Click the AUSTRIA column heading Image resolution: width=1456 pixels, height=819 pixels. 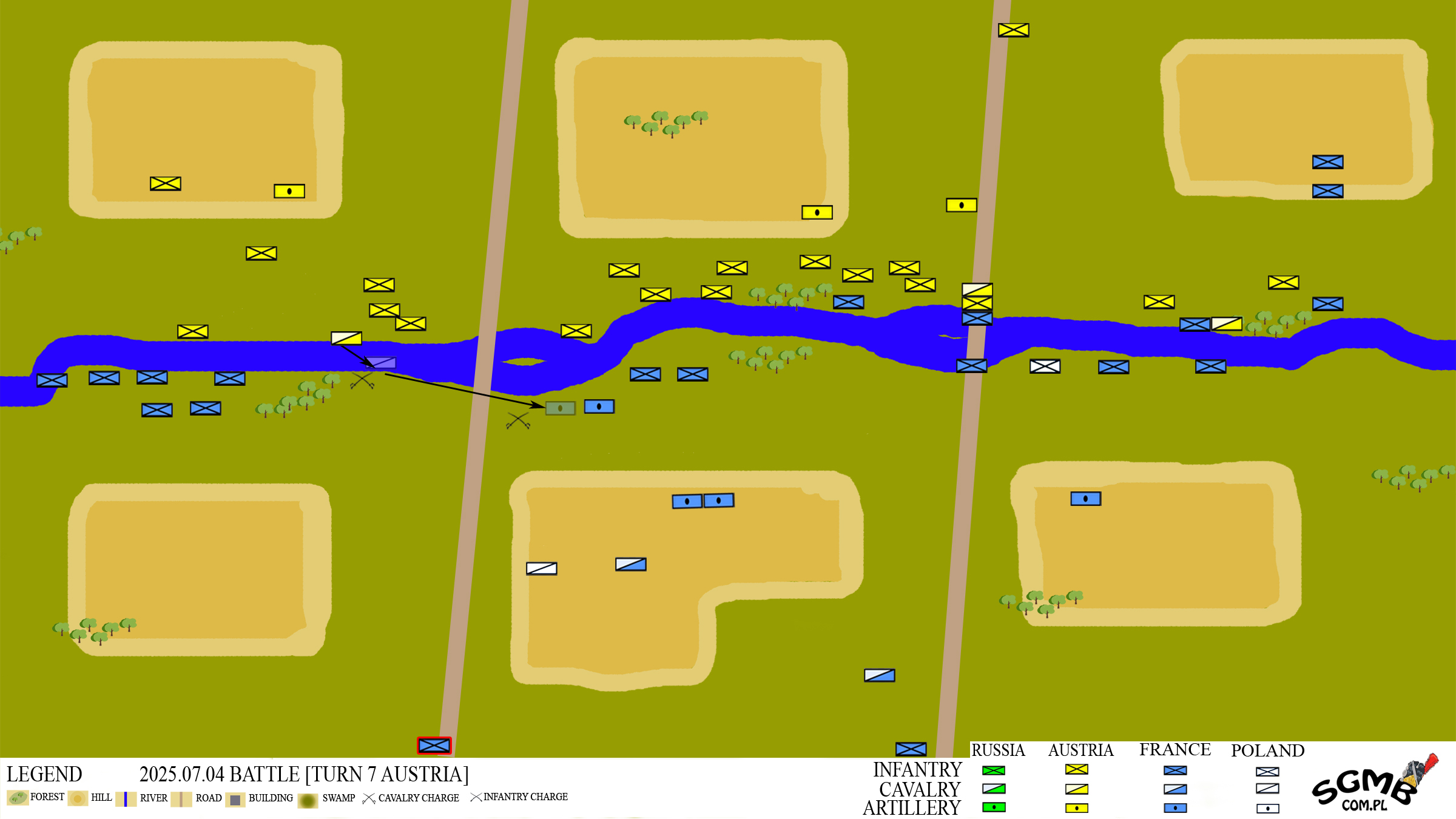pos(1080,750)
